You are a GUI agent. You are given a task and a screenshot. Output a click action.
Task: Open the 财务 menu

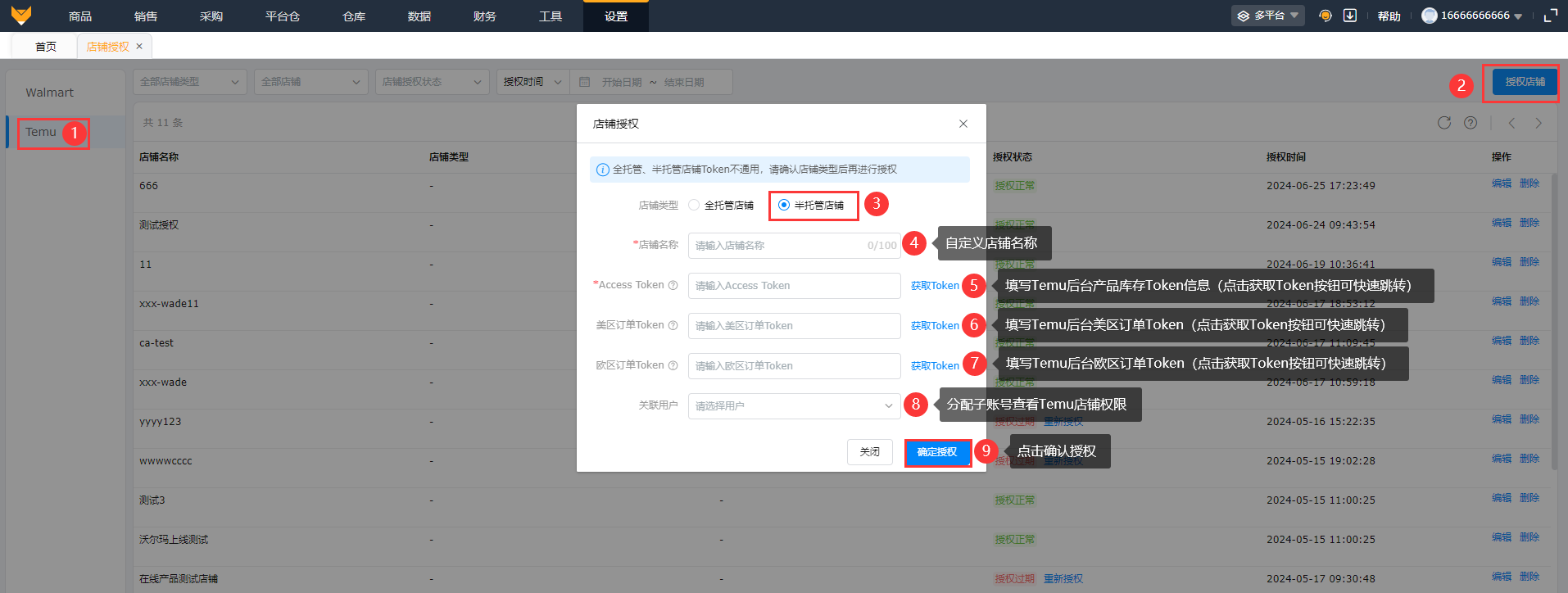click(484, 16)
